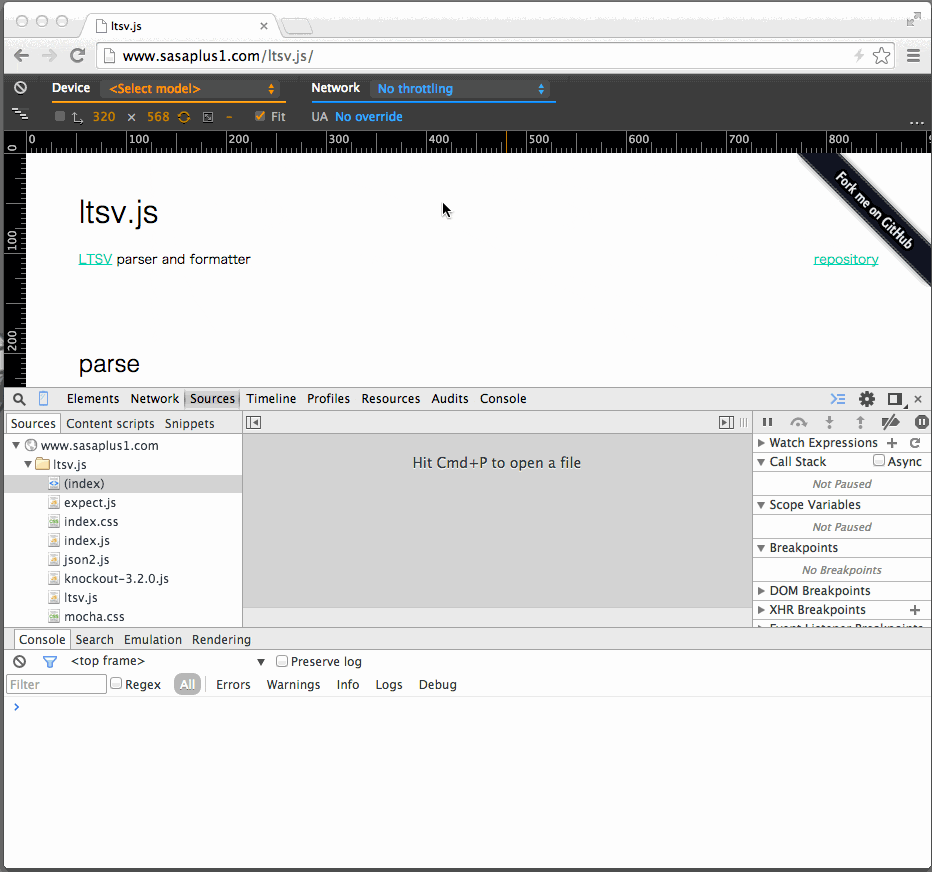Click the Step over next function call icon
Screen dimensions: 932x872
798,422
